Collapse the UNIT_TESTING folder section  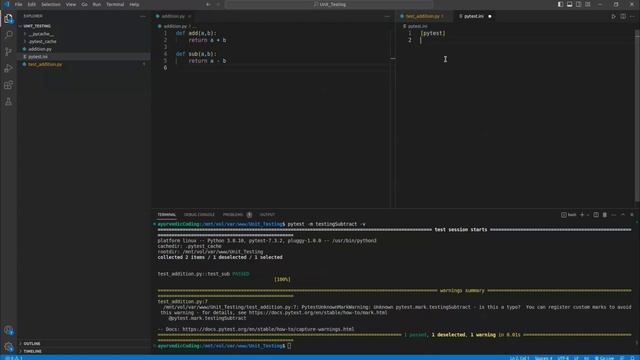tap(84, 26)
